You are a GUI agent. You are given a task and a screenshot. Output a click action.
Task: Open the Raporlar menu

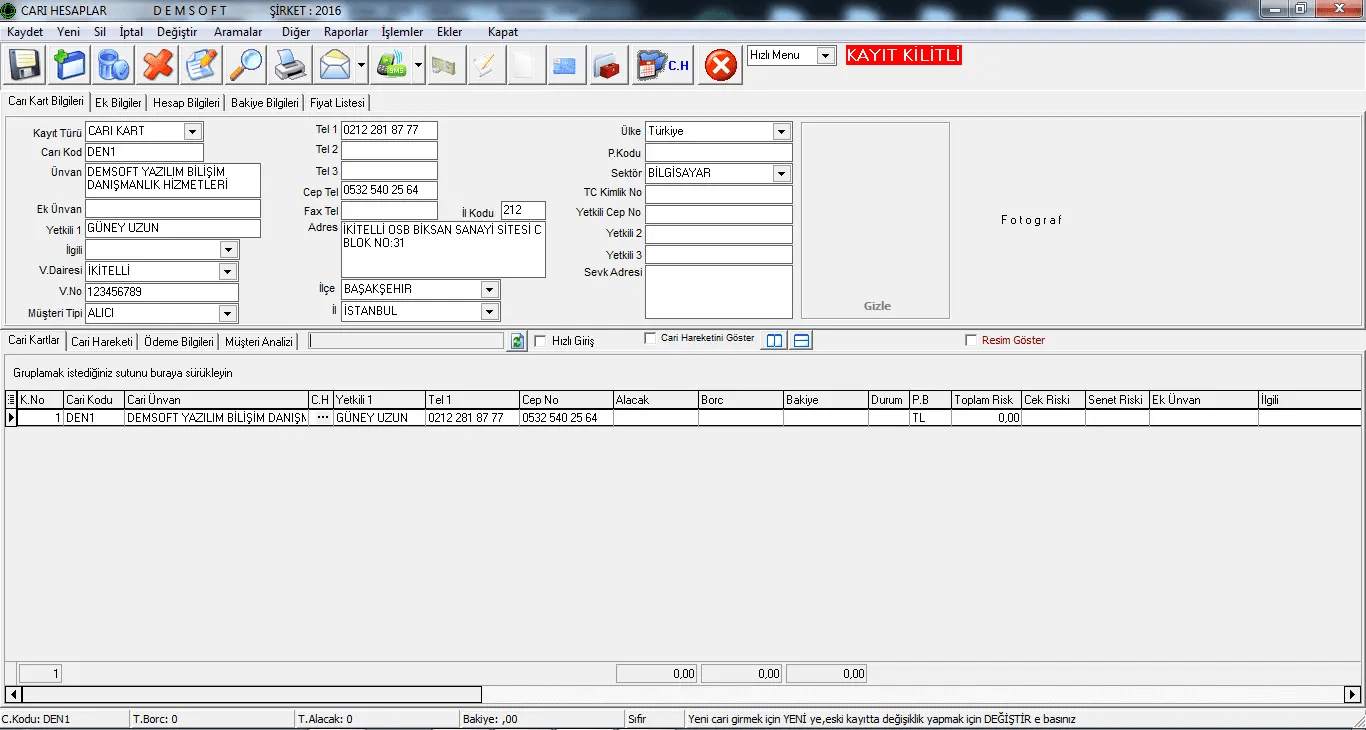pyautogui.click(x=346, y=32)
